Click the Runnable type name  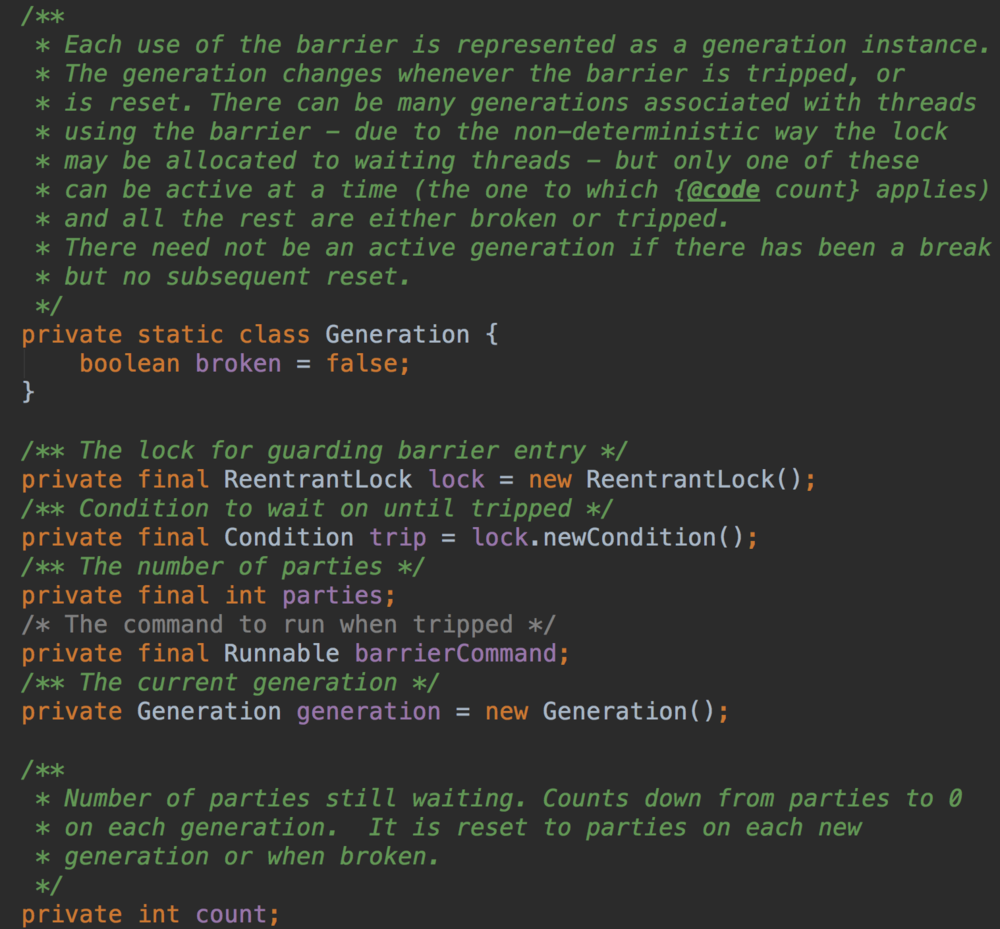coord(281,654)
